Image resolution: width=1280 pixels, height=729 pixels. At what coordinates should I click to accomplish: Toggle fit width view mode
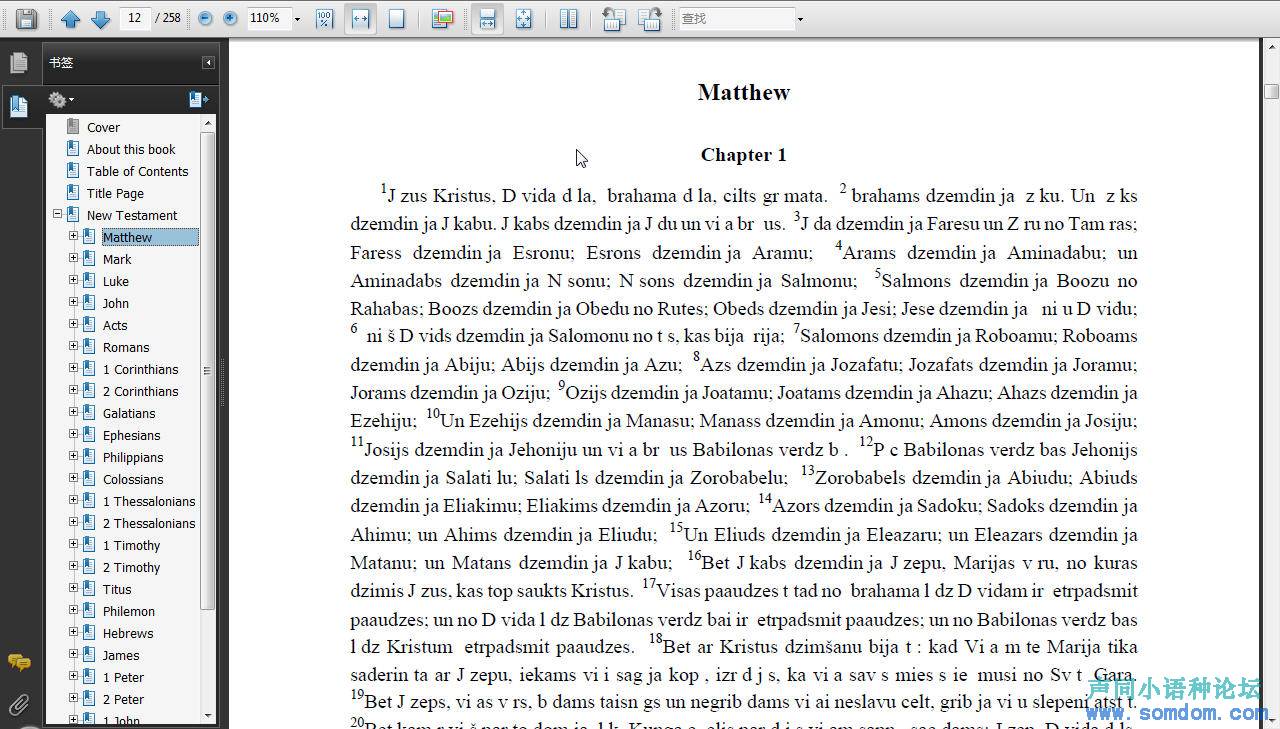point(360,18)
